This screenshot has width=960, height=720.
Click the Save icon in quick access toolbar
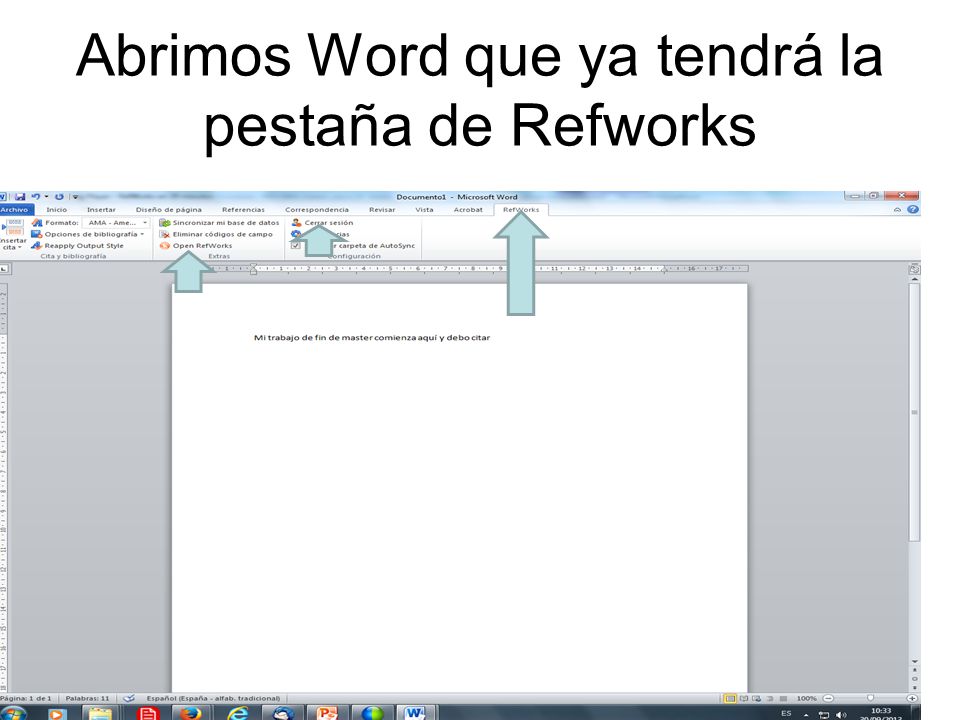[20, 197]
